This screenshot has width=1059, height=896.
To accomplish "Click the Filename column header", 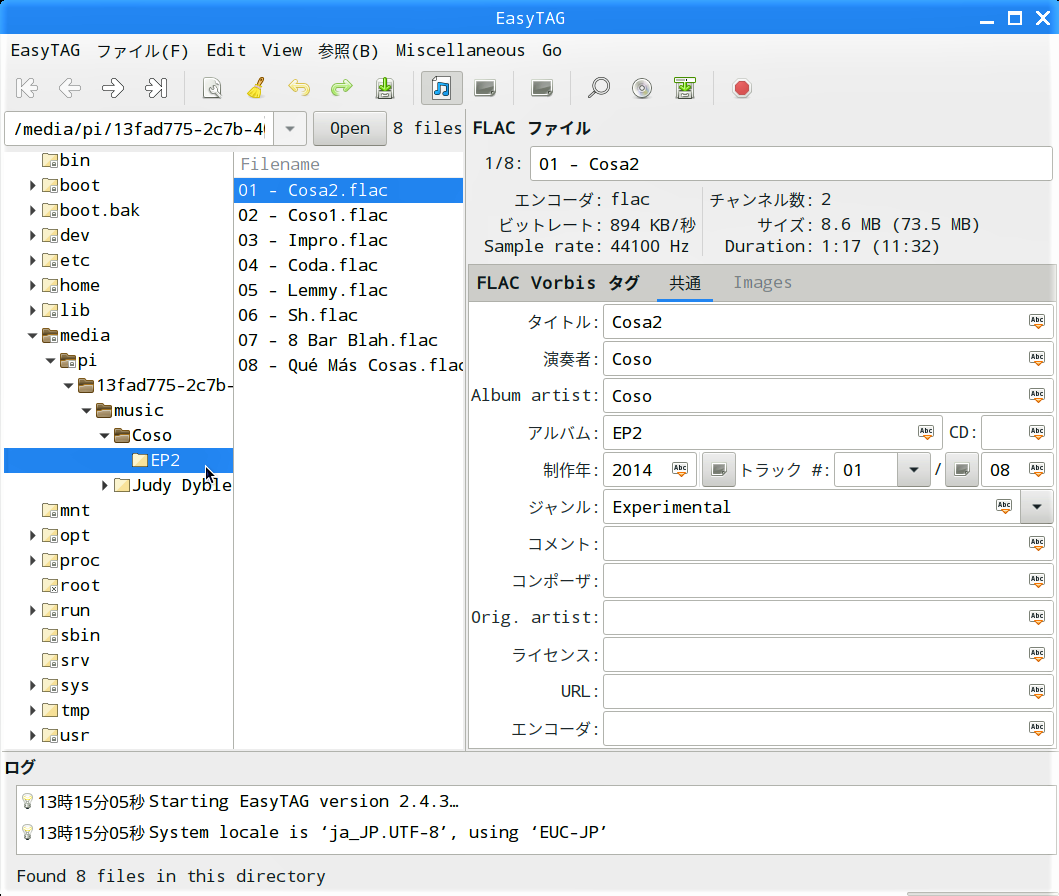I will point(348,164).
